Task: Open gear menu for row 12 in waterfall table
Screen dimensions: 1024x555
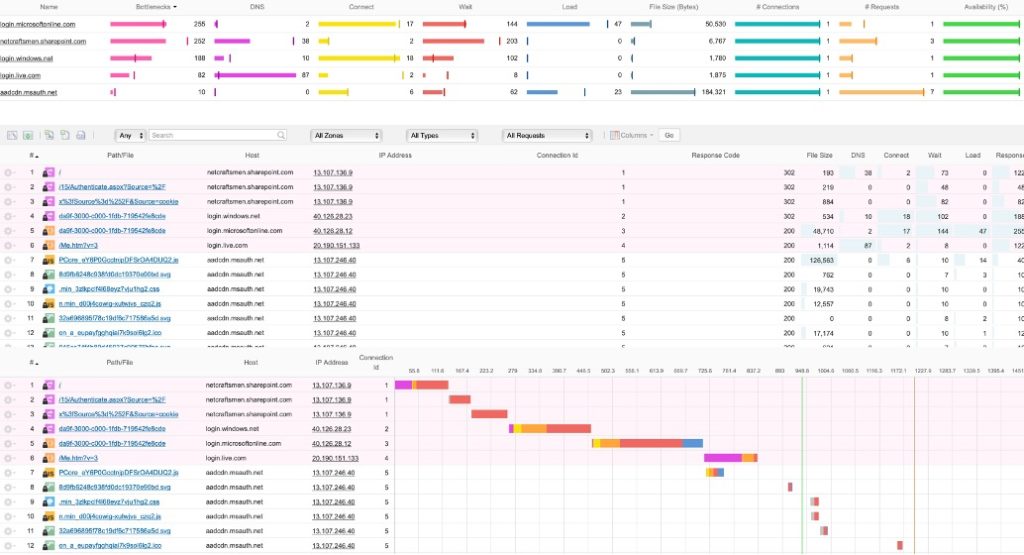Action: click(x=11, y=545)
